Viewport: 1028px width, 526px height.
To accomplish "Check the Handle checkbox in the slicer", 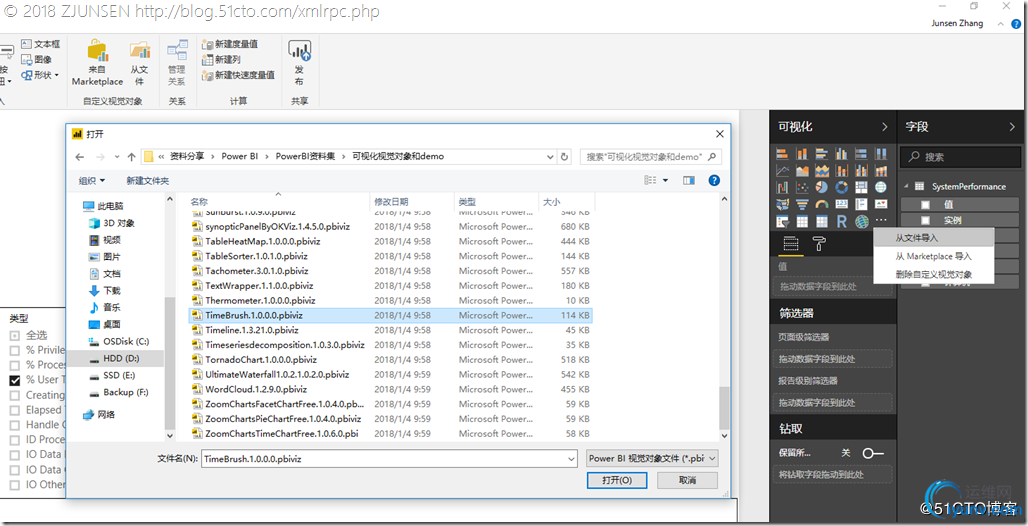I will 14,425.
